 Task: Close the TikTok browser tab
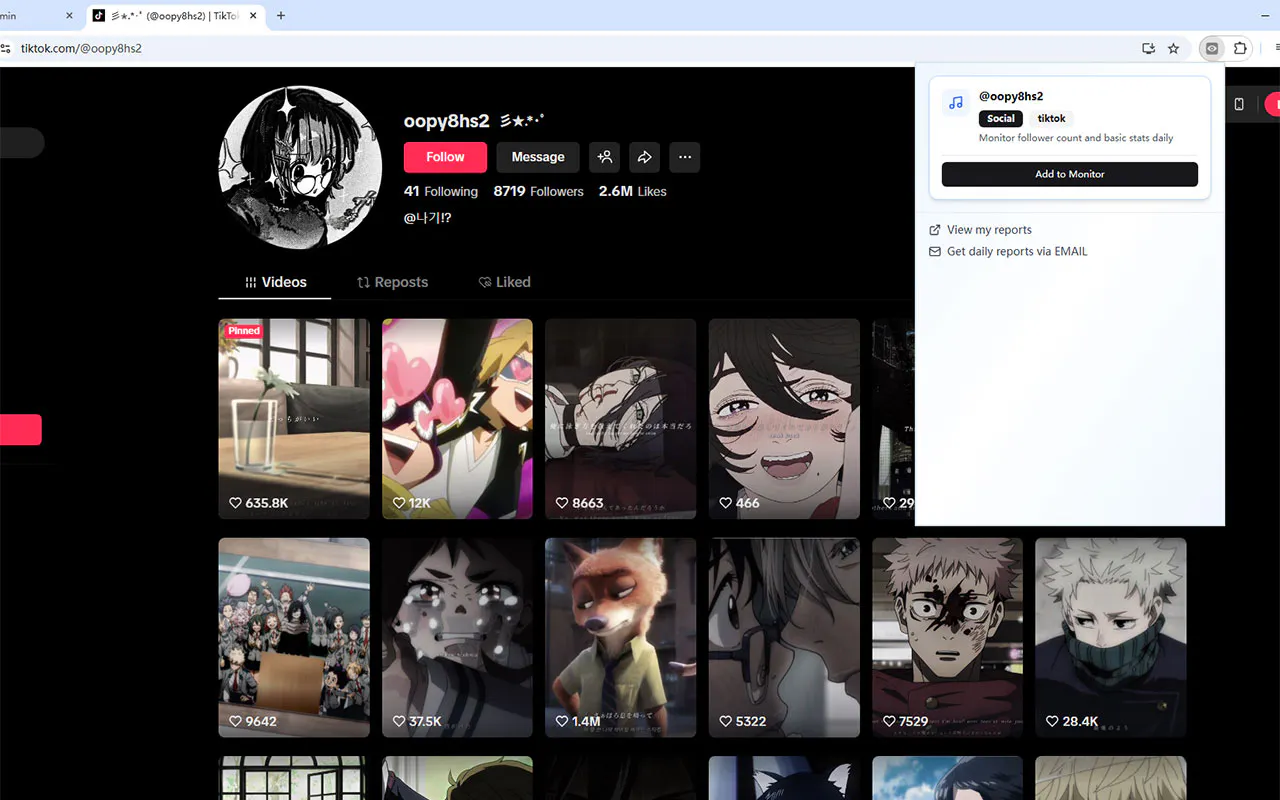(252, 16)
